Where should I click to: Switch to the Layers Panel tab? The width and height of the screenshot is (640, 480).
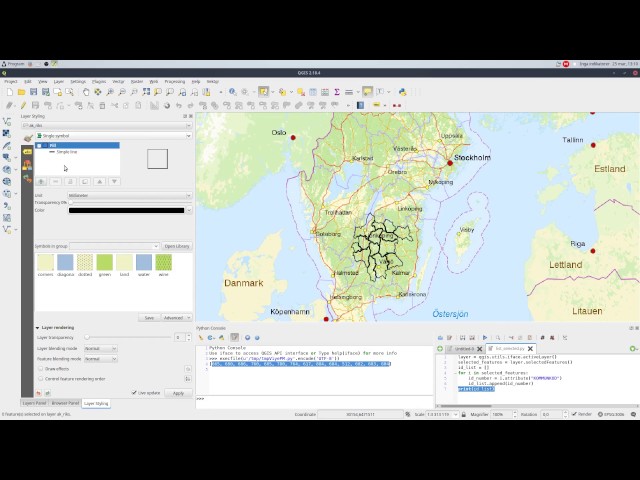34,403
